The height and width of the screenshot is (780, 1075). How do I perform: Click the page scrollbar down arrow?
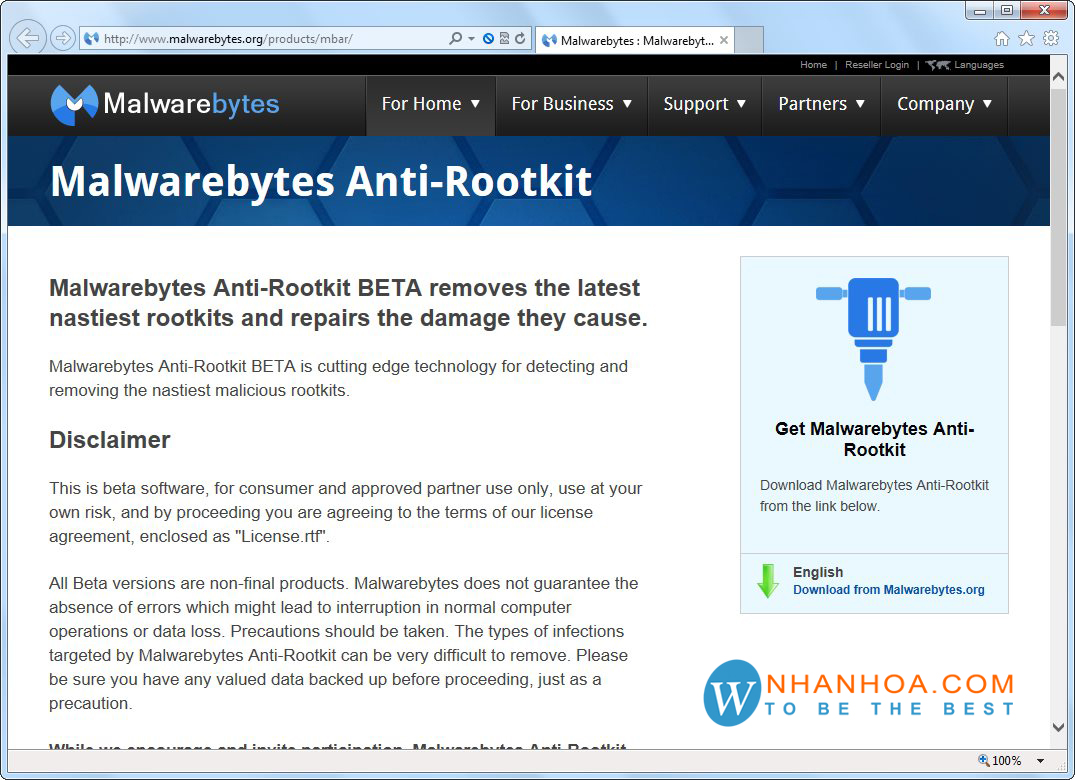point(1059,727)
